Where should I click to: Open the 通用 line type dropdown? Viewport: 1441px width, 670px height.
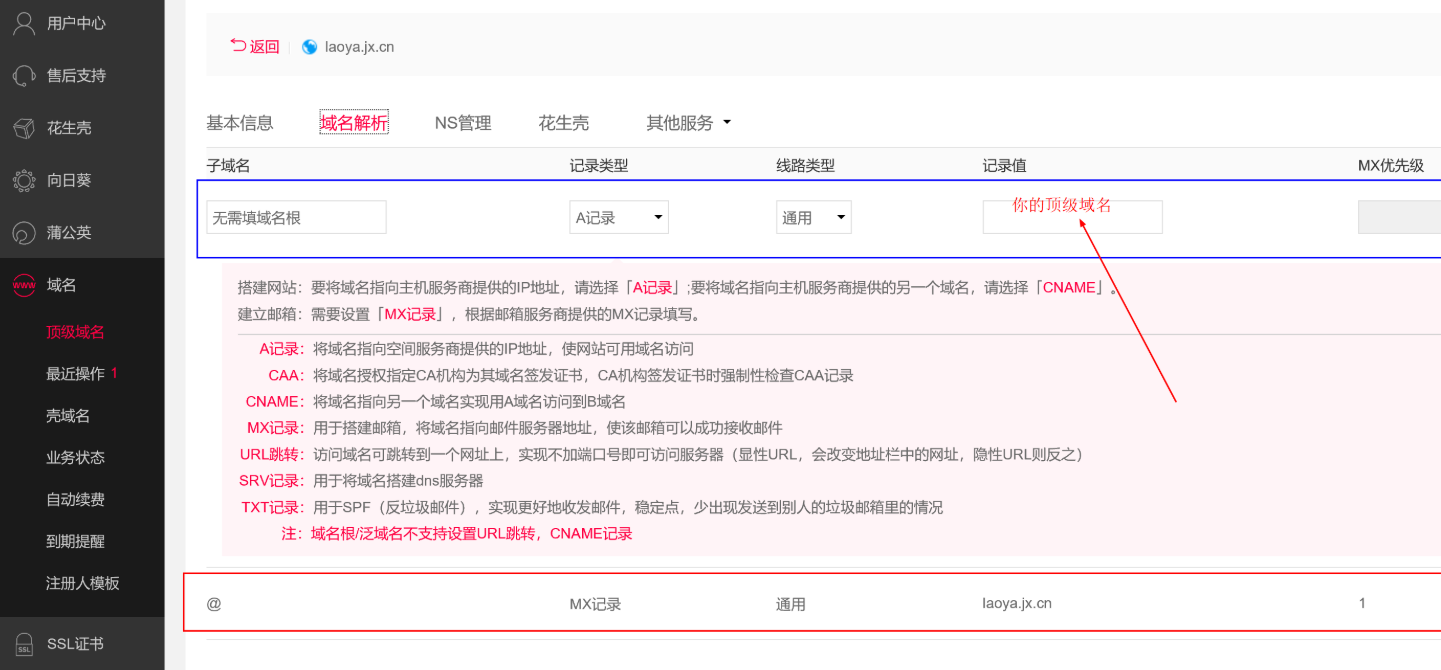(x=813, y=217)
